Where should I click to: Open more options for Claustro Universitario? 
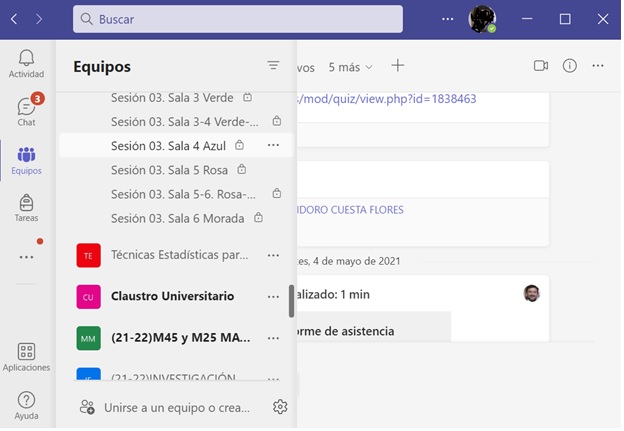(273, 296)
